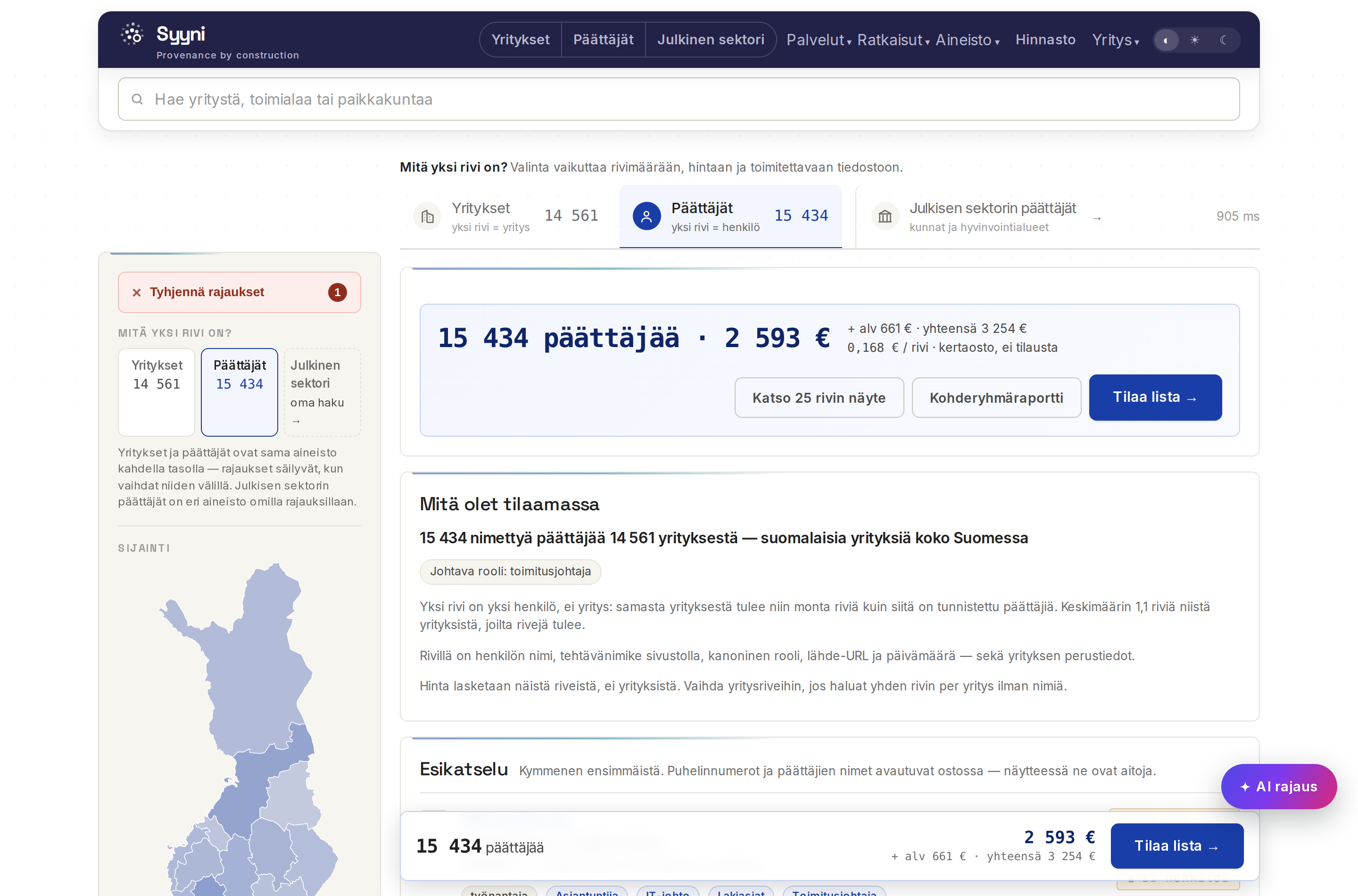Click the Mitä olet tilaamassa heading

509,505
